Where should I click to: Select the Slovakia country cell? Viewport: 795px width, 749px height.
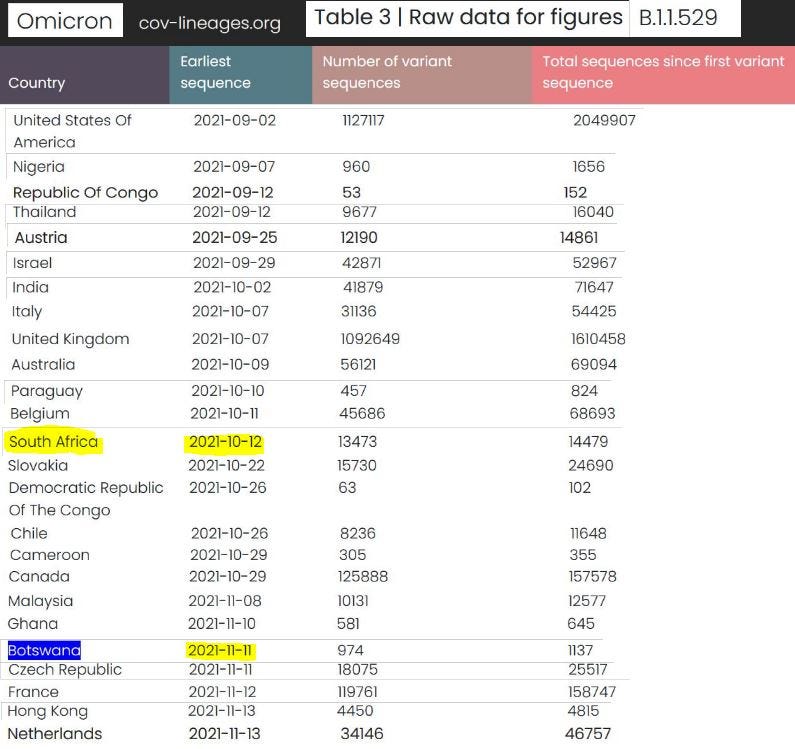(x=38, y=466)
